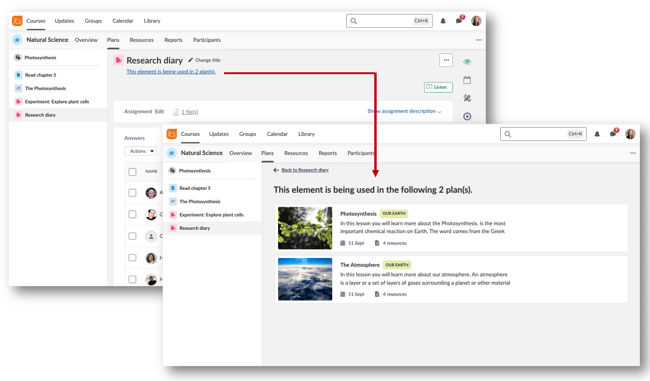Click the Natural Science course icon in front window
This screenshot has height=381, width=650.
click(171, 153)
